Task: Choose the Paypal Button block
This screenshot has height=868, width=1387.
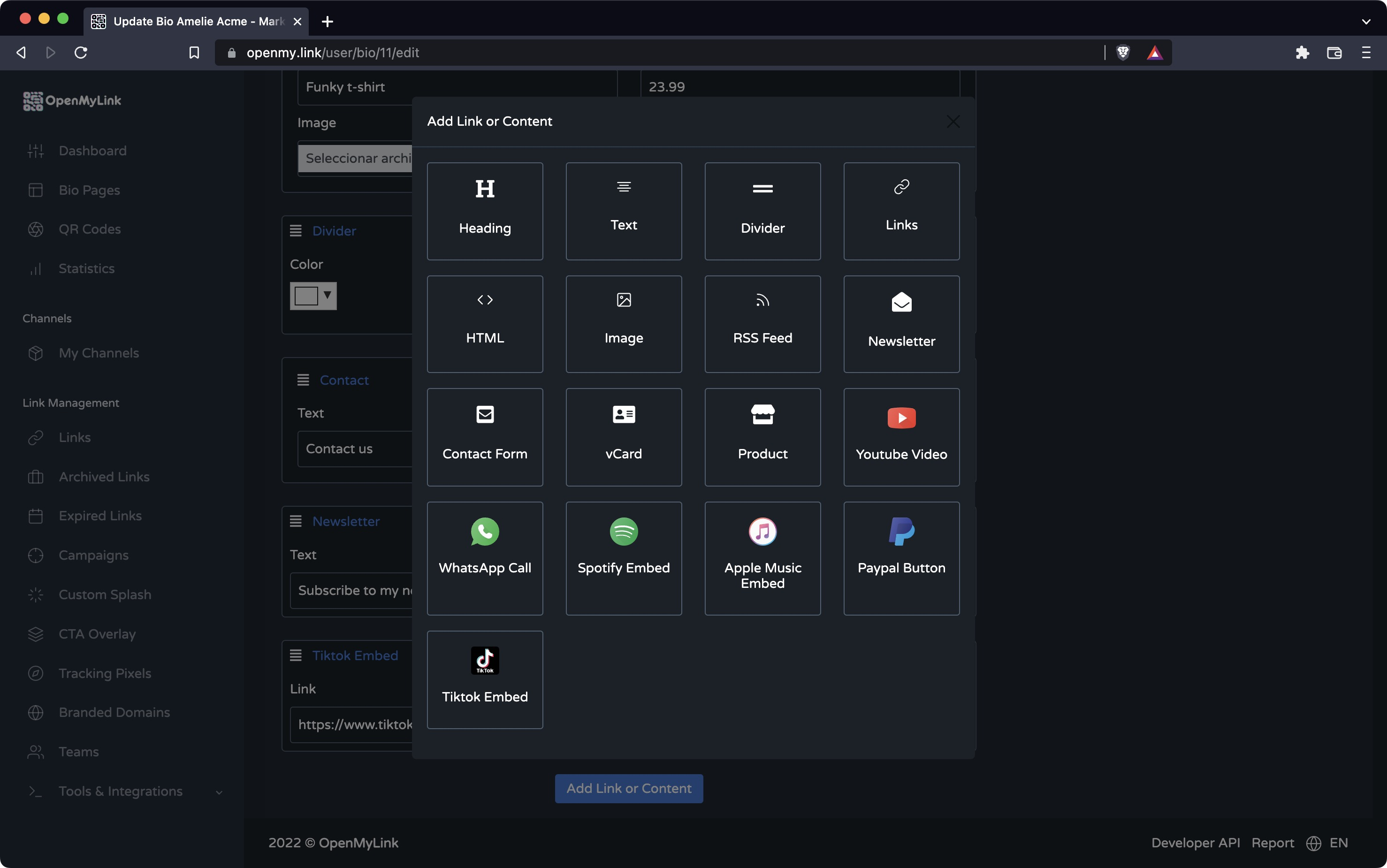Action: pos(901,558)
